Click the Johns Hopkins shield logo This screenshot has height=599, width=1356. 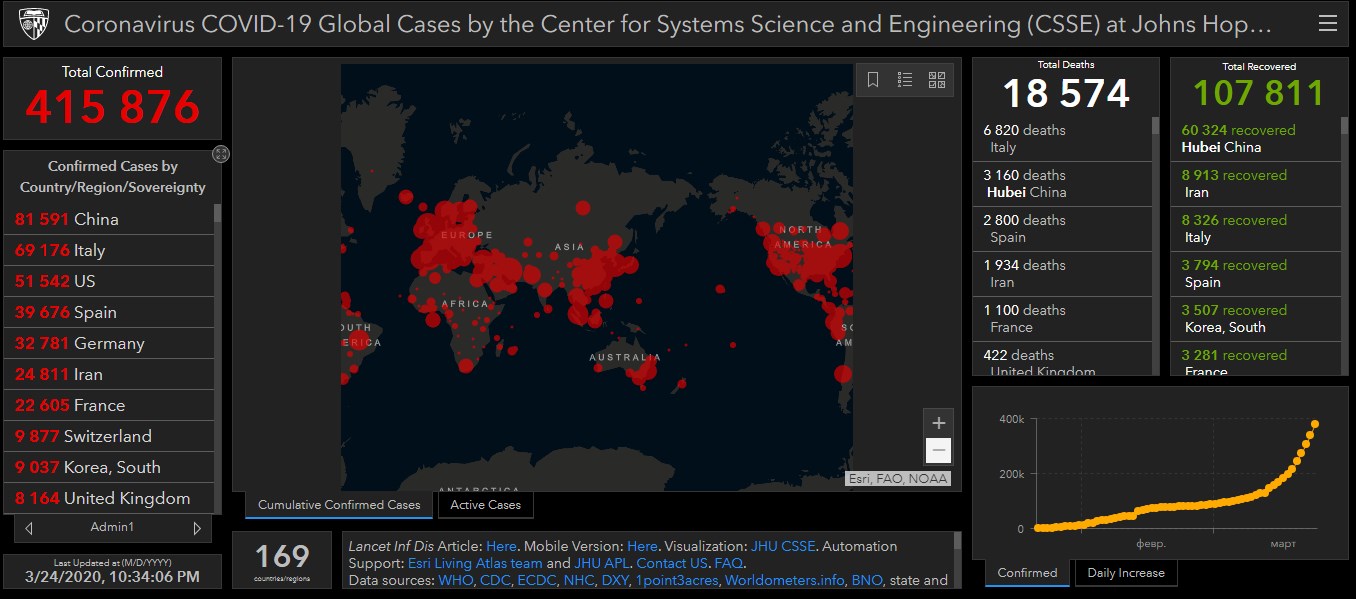(34, 23)
